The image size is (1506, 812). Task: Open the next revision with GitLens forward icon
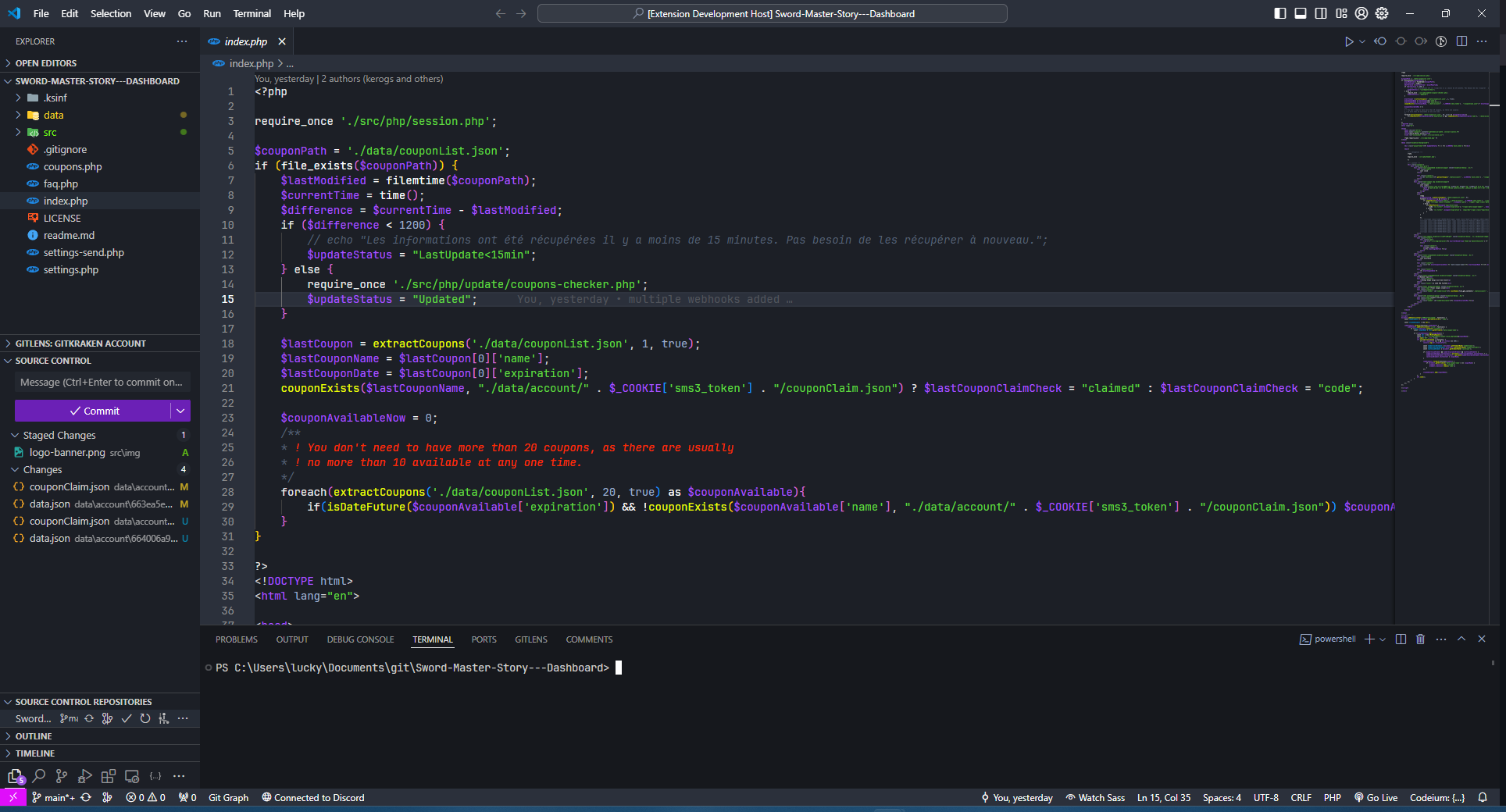[1421, 41]
